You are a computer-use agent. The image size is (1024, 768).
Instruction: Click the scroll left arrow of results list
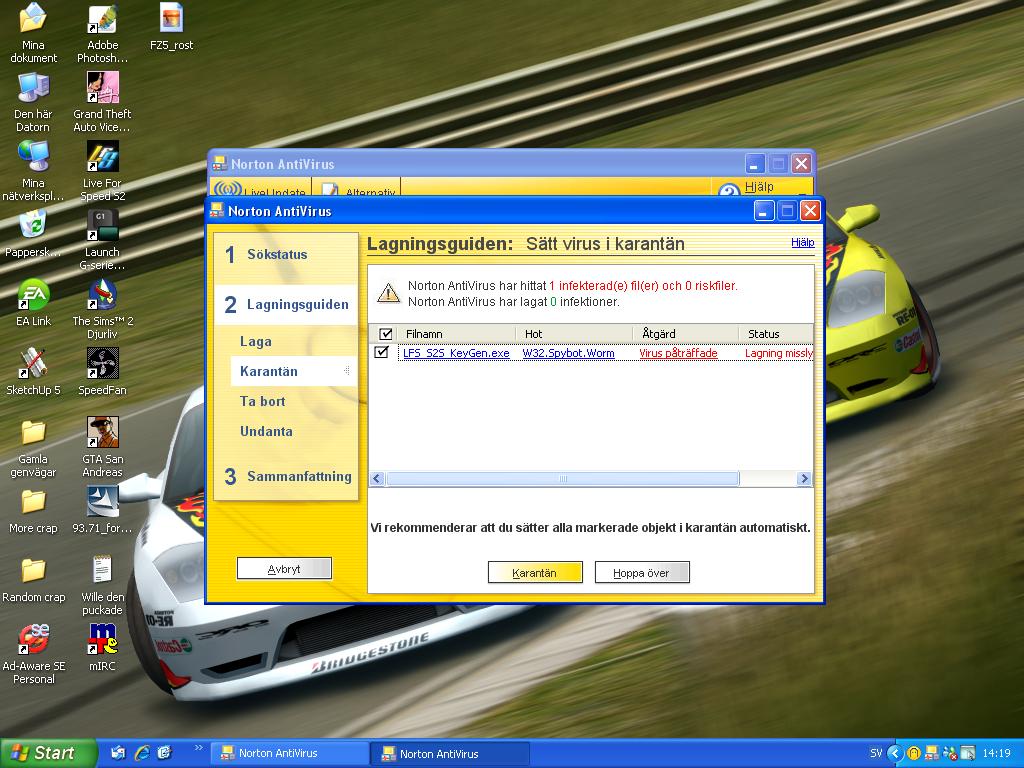coord(377,479)
